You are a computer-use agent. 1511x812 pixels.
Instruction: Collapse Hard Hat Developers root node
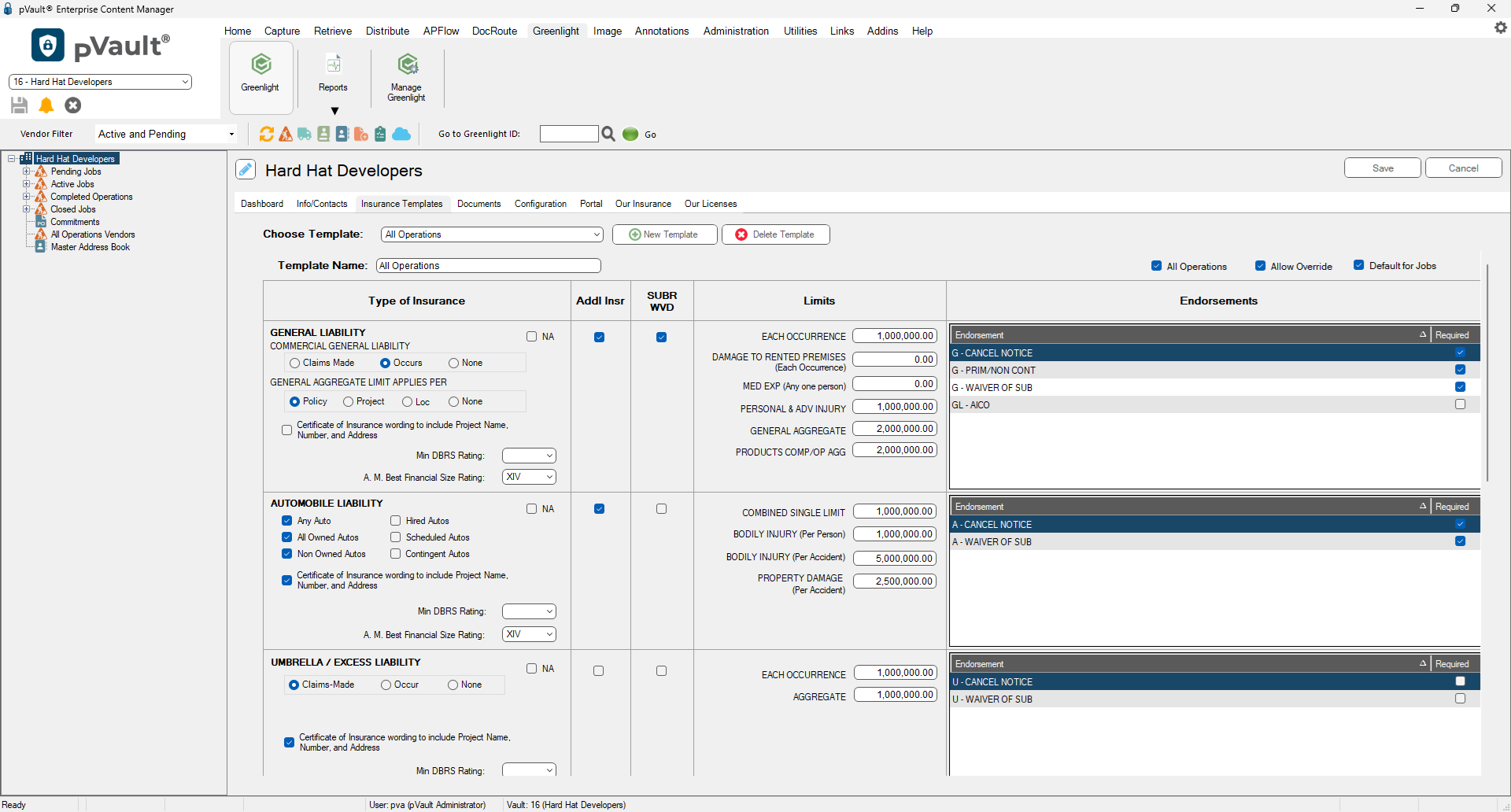point(12,159)
